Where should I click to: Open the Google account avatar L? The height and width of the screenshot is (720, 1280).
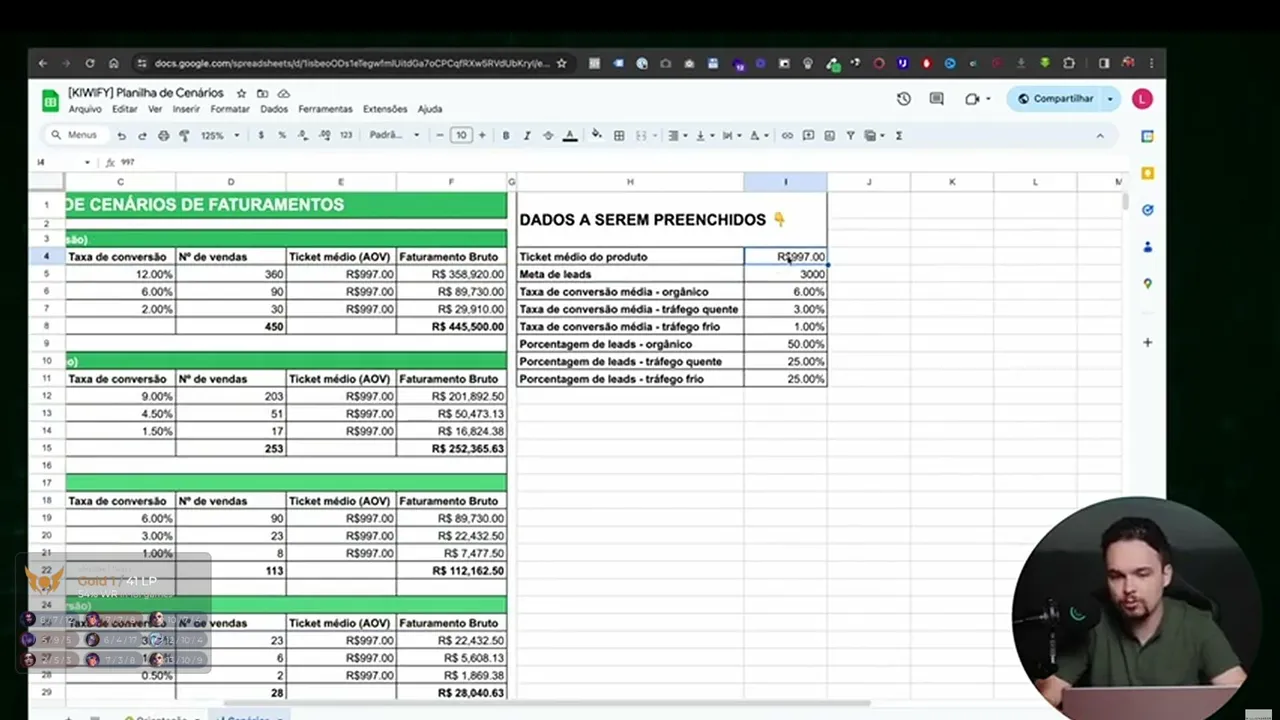click(1142, 99)
